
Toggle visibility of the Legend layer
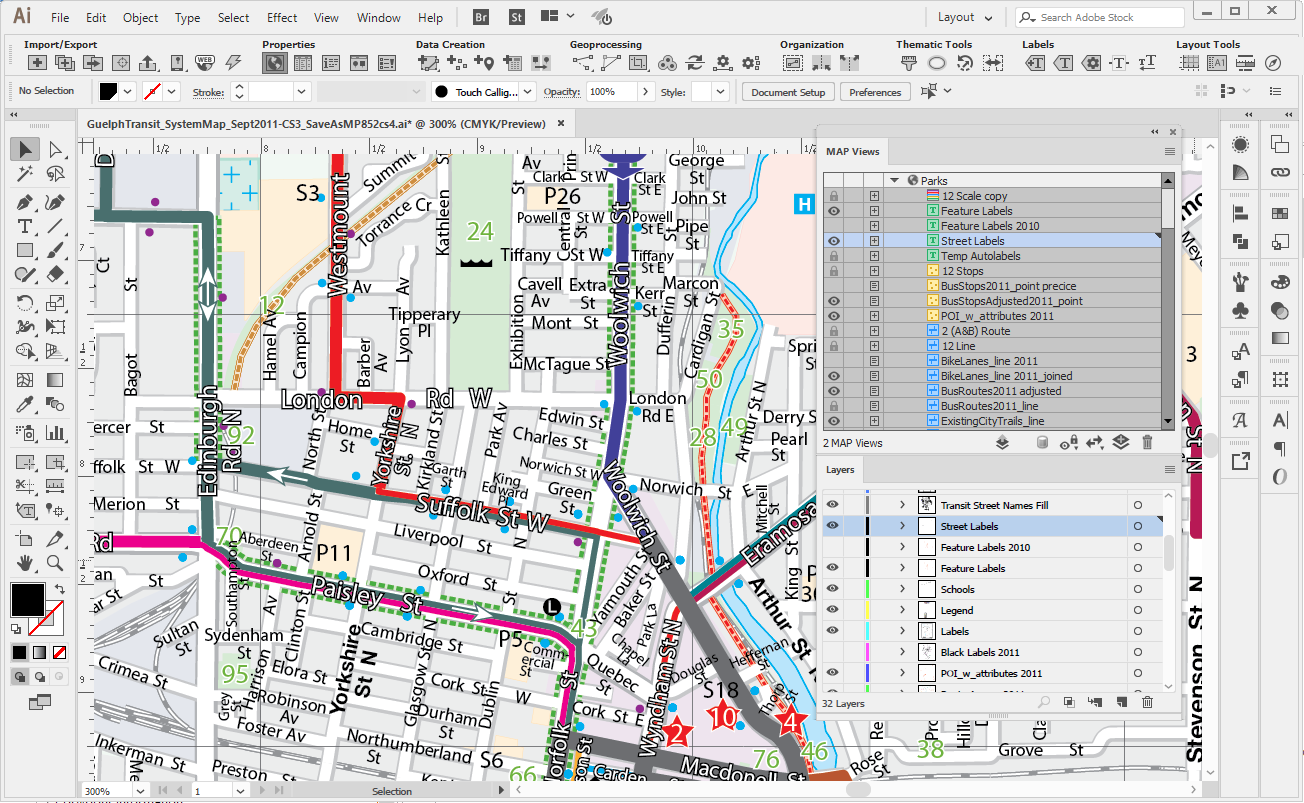832,610
